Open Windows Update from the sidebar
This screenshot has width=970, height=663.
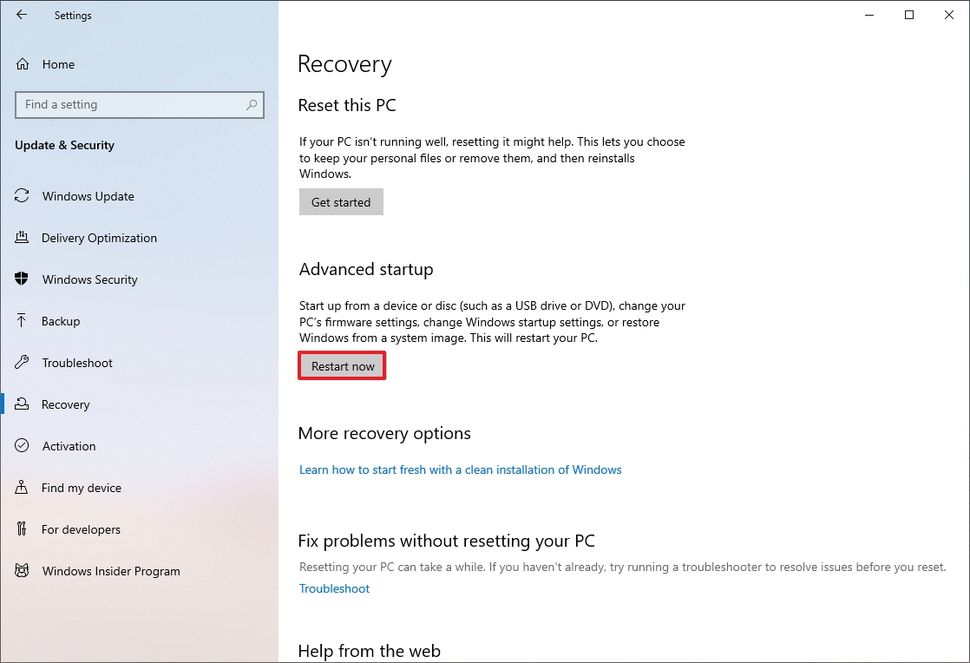(x=88, y=196)
